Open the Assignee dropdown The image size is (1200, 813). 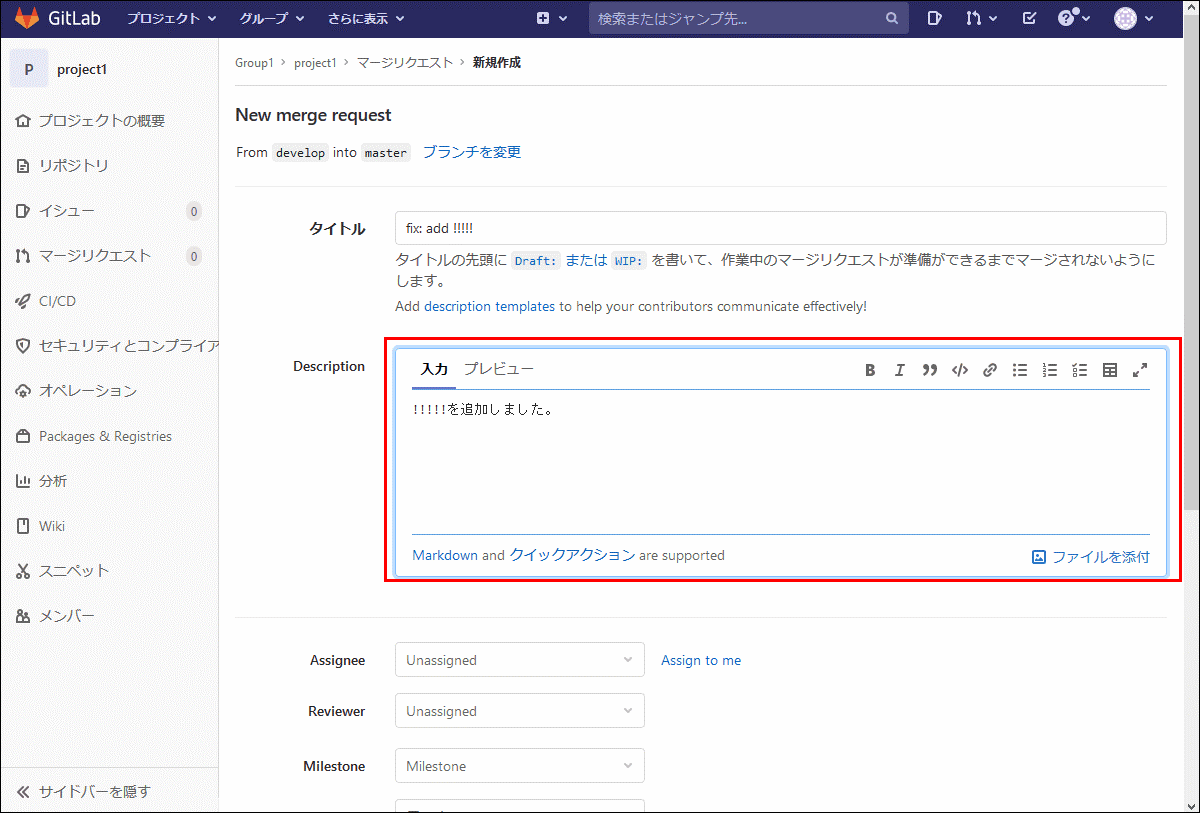pyautogui.click(x=520, y=660)
